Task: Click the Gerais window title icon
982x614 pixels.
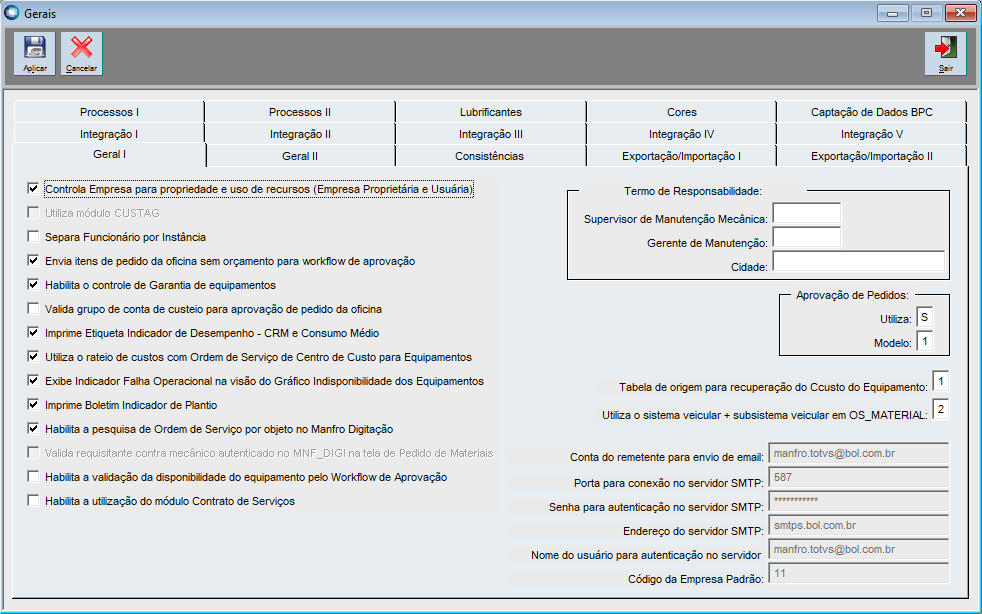Action: click(11, 13)
